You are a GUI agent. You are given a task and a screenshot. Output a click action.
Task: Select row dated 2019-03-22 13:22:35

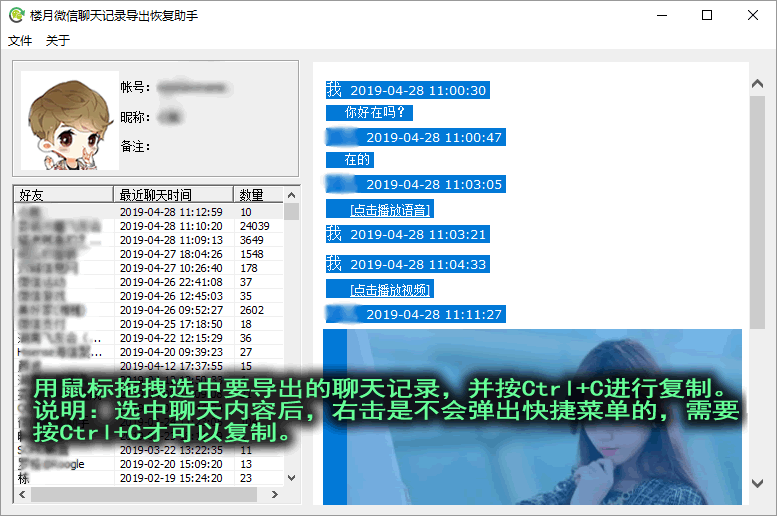pyautogui.click(x=149, y=450)
